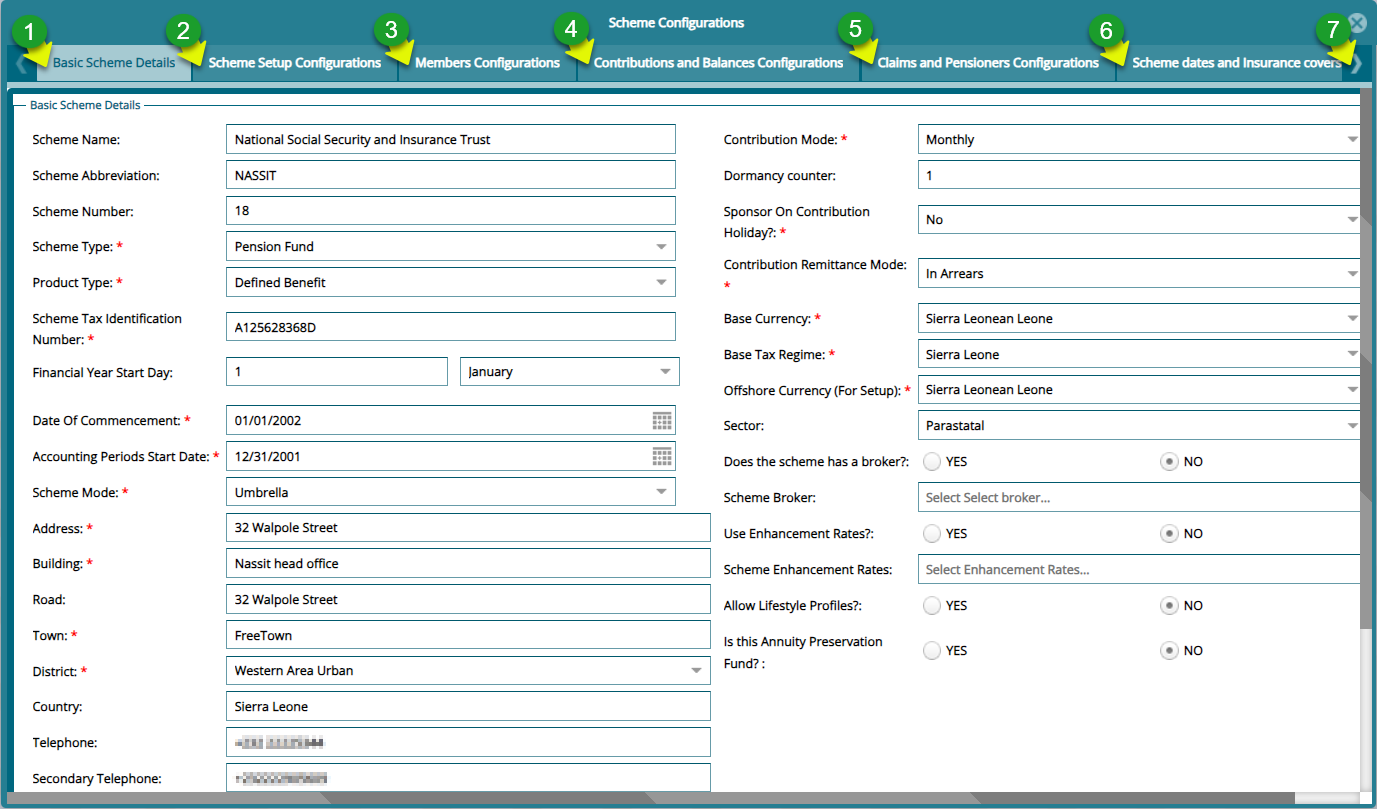Open the Accounting Periods Start Date calendar
The width and height of the screenshot is (1377, 809).
pyautogui.click(x=662, y=456)
